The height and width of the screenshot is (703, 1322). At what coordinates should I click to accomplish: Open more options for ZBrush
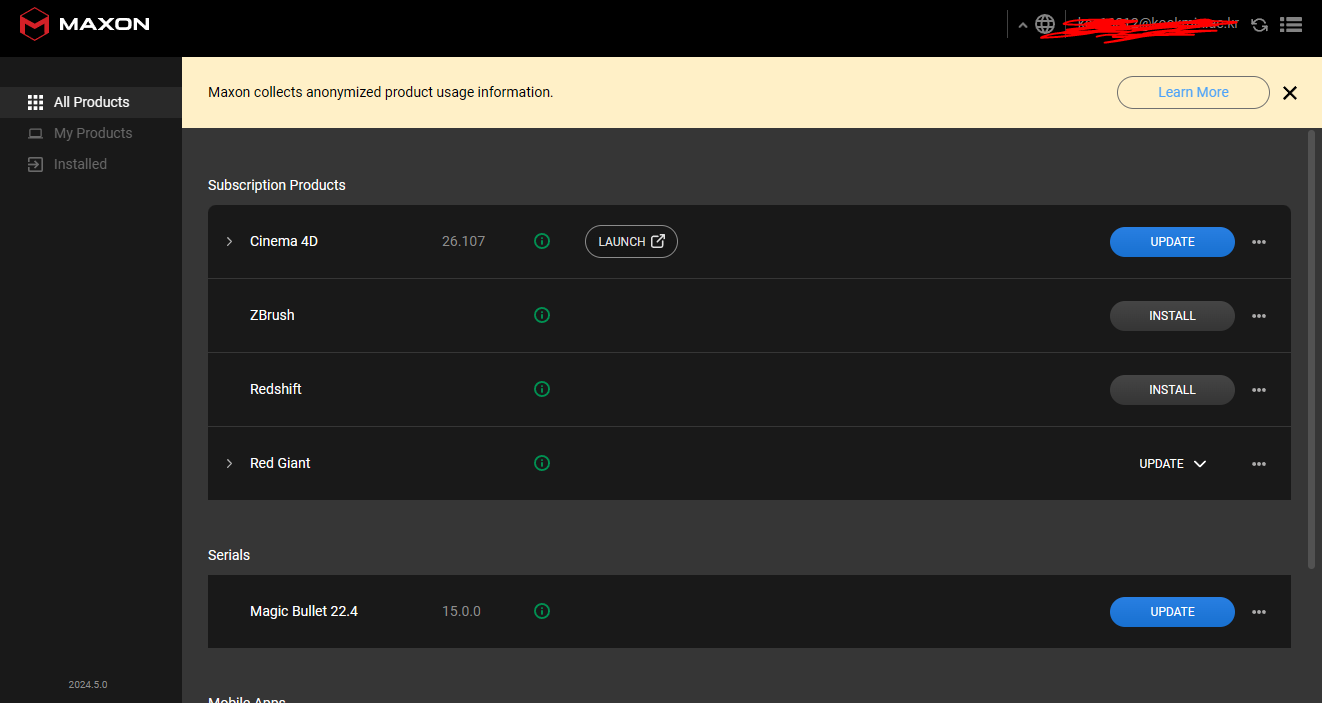point(1259,316)
